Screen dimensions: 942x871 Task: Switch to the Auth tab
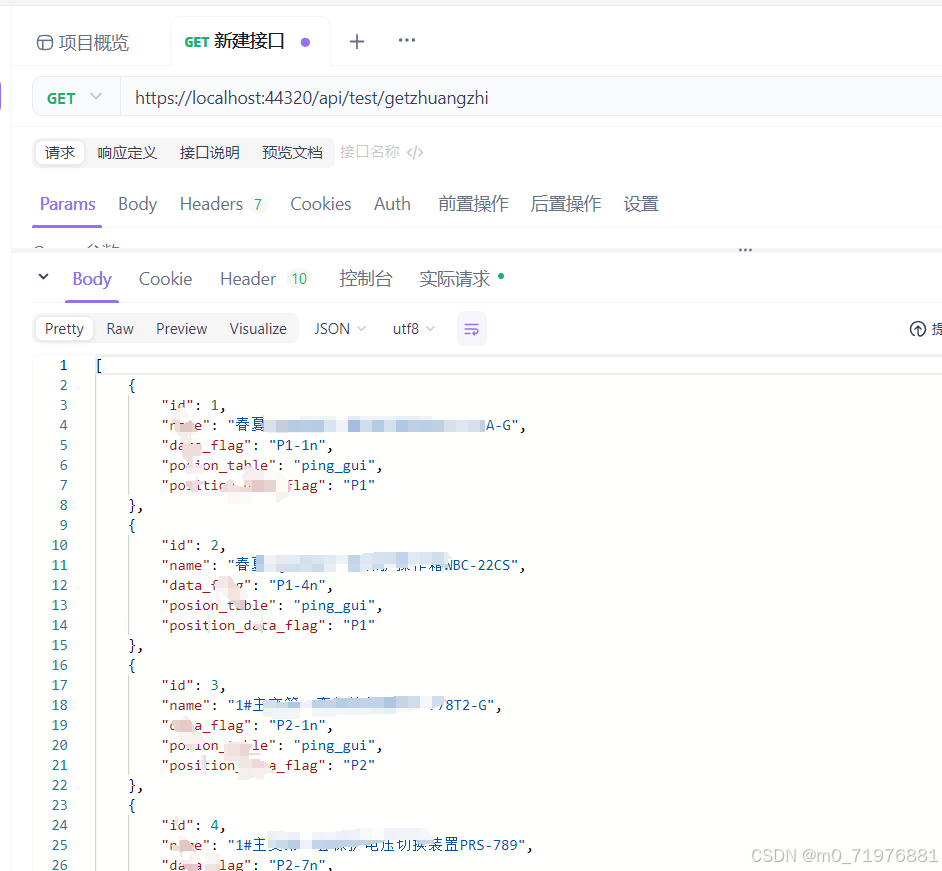pyautogui.click(x=392, y=203)
